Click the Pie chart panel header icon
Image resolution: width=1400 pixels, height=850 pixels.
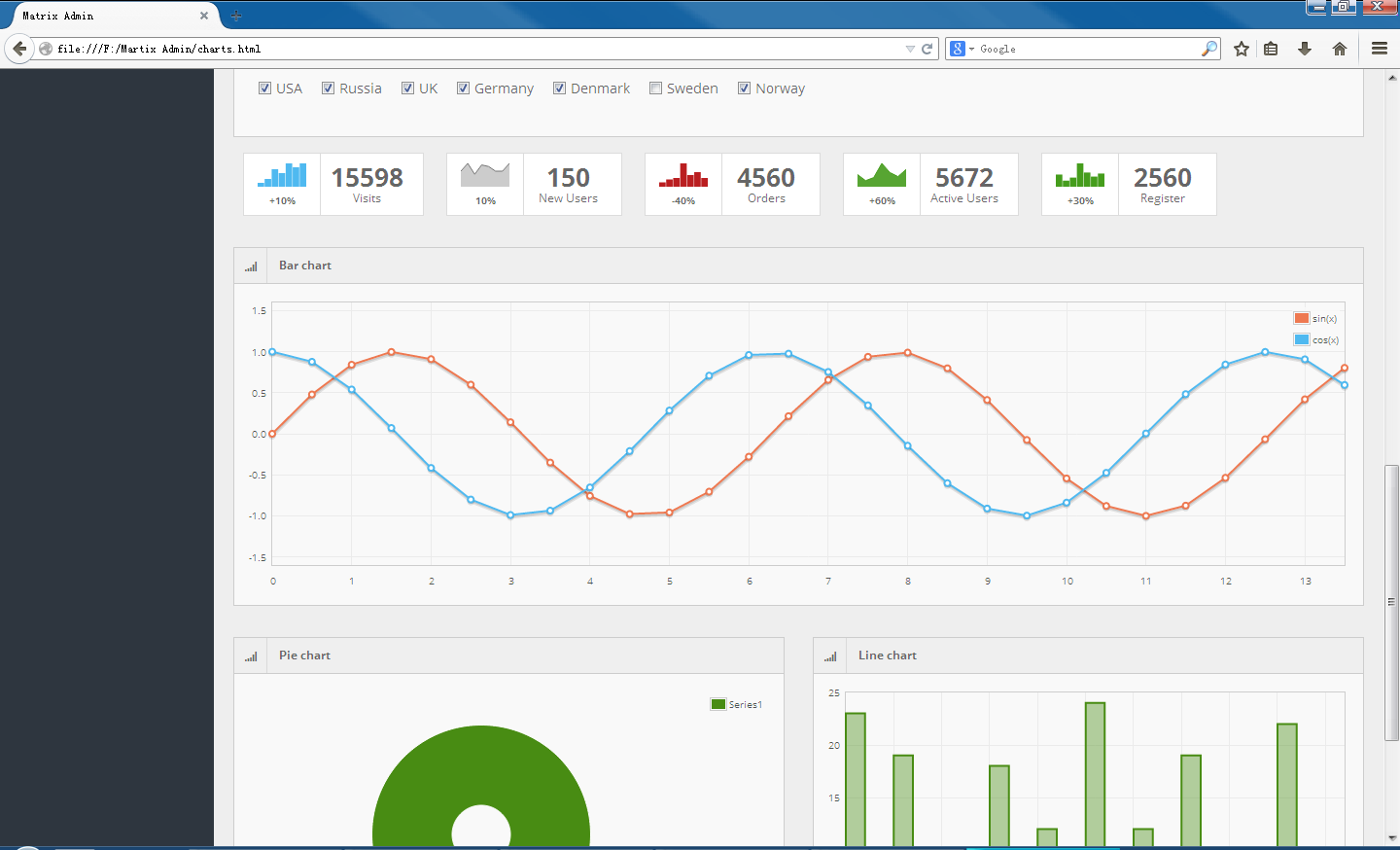pyautogui.click(x=251, y=656)
